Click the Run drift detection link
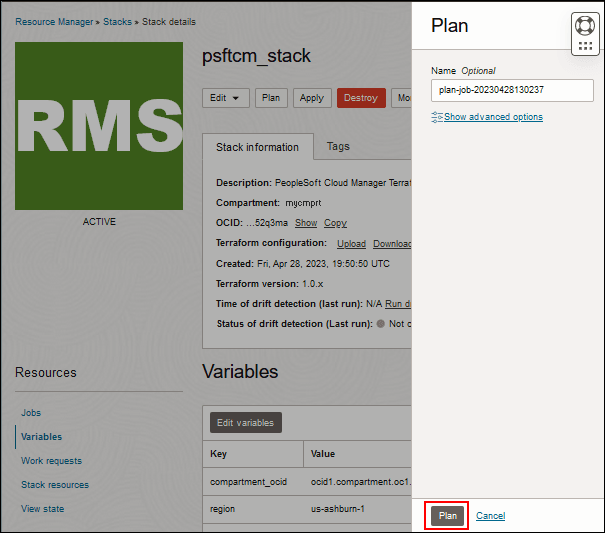Viewport: 605px width, 533px height. tap(398, 304)
